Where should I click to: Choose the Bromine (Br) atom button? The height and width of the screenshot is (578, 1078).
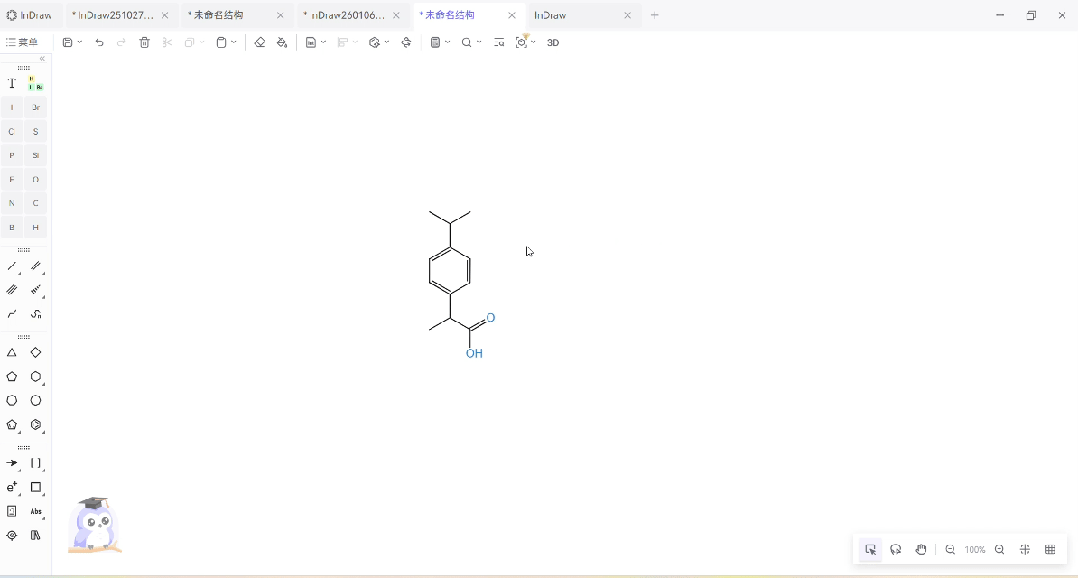pos(36,107)
